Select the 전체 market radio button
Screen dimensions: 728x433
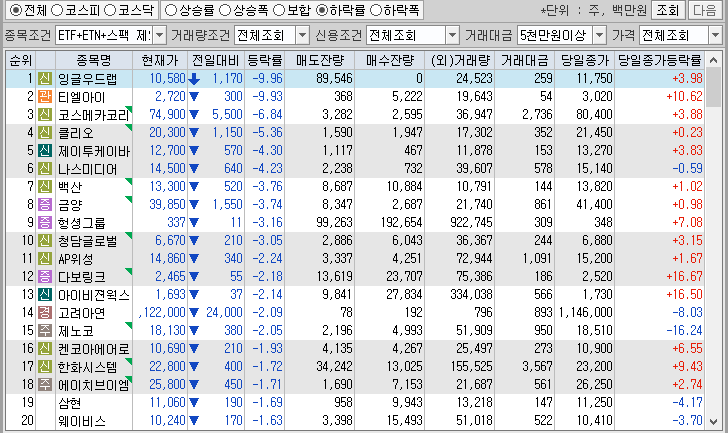click(x=16, y=10)
